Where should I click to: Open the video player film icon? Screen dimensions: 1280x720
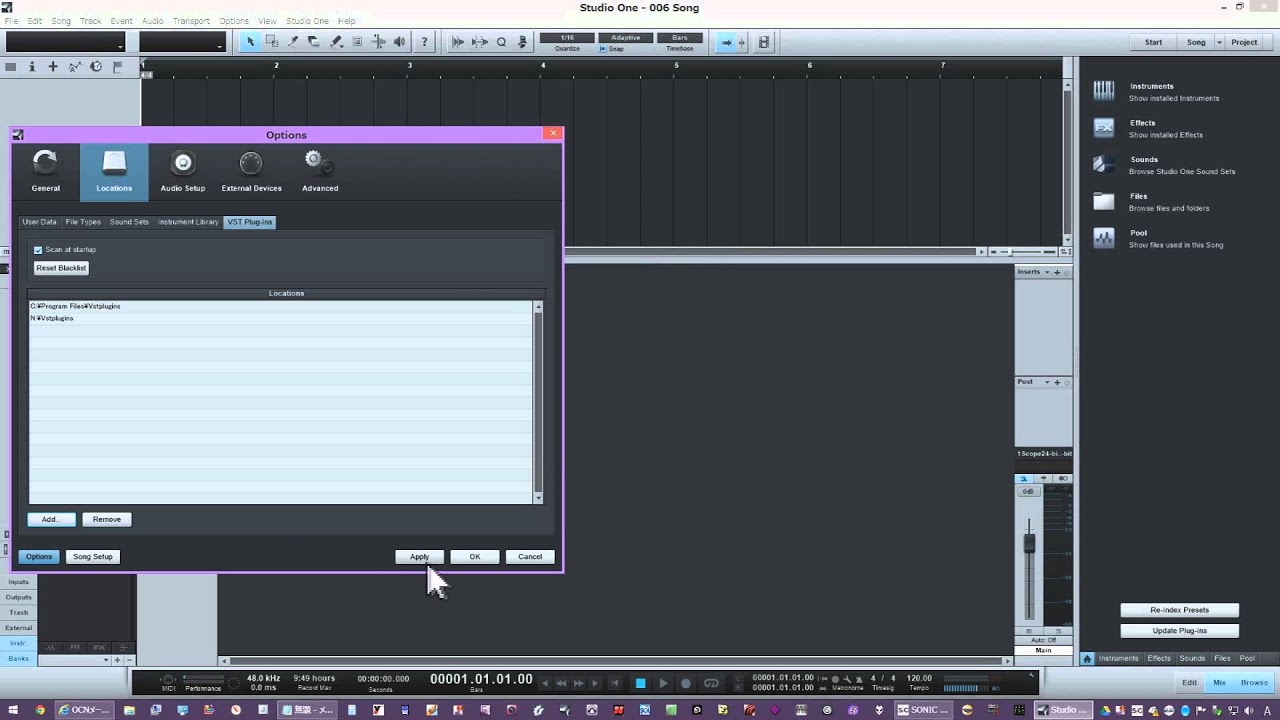click(x=764, y=42)
